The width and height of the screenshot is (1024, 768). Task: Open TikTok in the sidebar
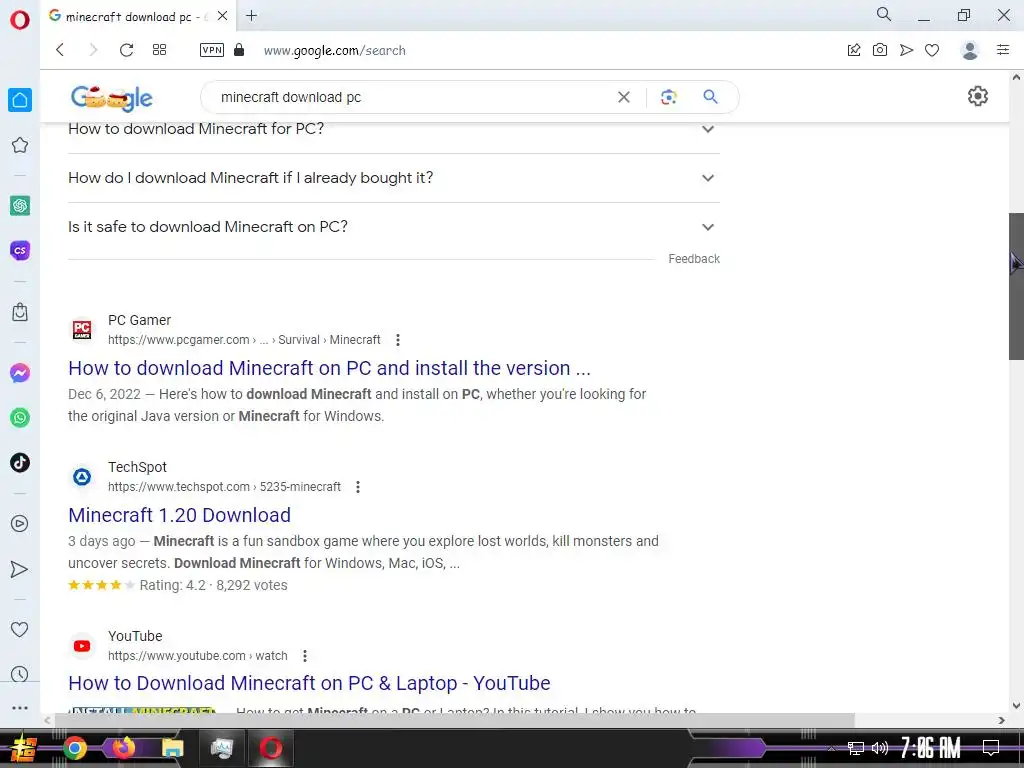tap(20, 463)
